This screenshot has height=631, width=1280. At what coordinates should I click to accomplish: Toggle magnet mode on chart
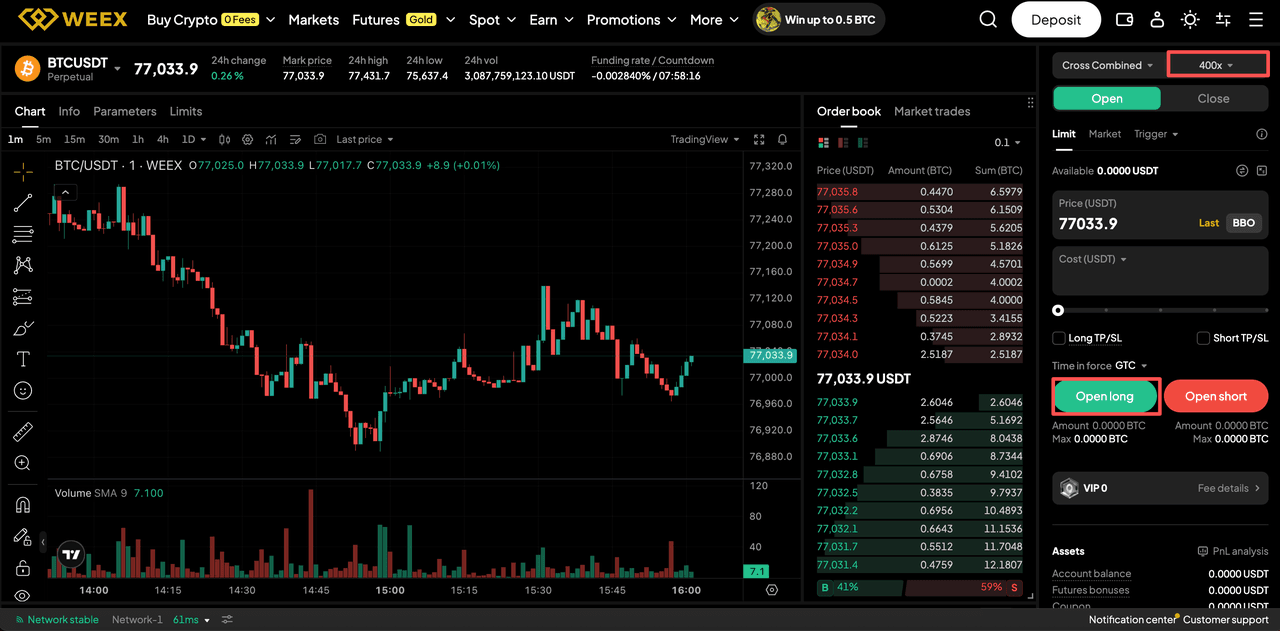pos(23,505)
